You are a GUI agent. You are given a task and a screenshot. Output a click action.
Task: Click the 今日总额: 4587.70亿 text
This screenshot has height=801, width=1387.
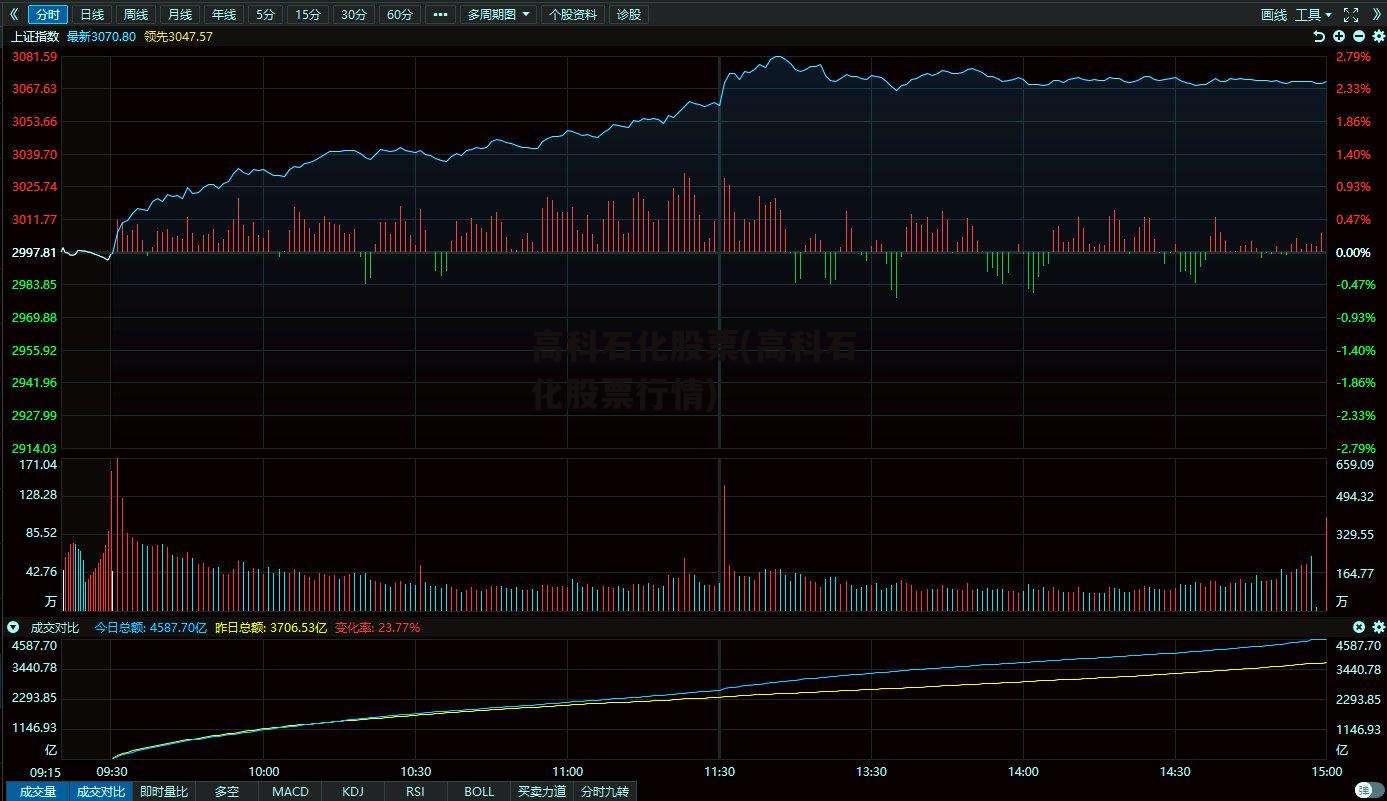click(150, 627)
